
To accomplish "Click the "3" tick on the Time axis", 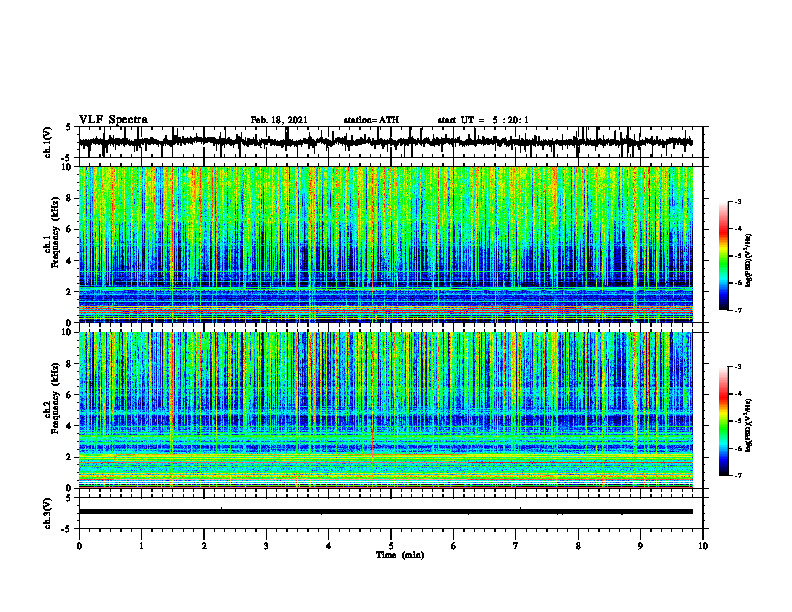I will 266,546.
